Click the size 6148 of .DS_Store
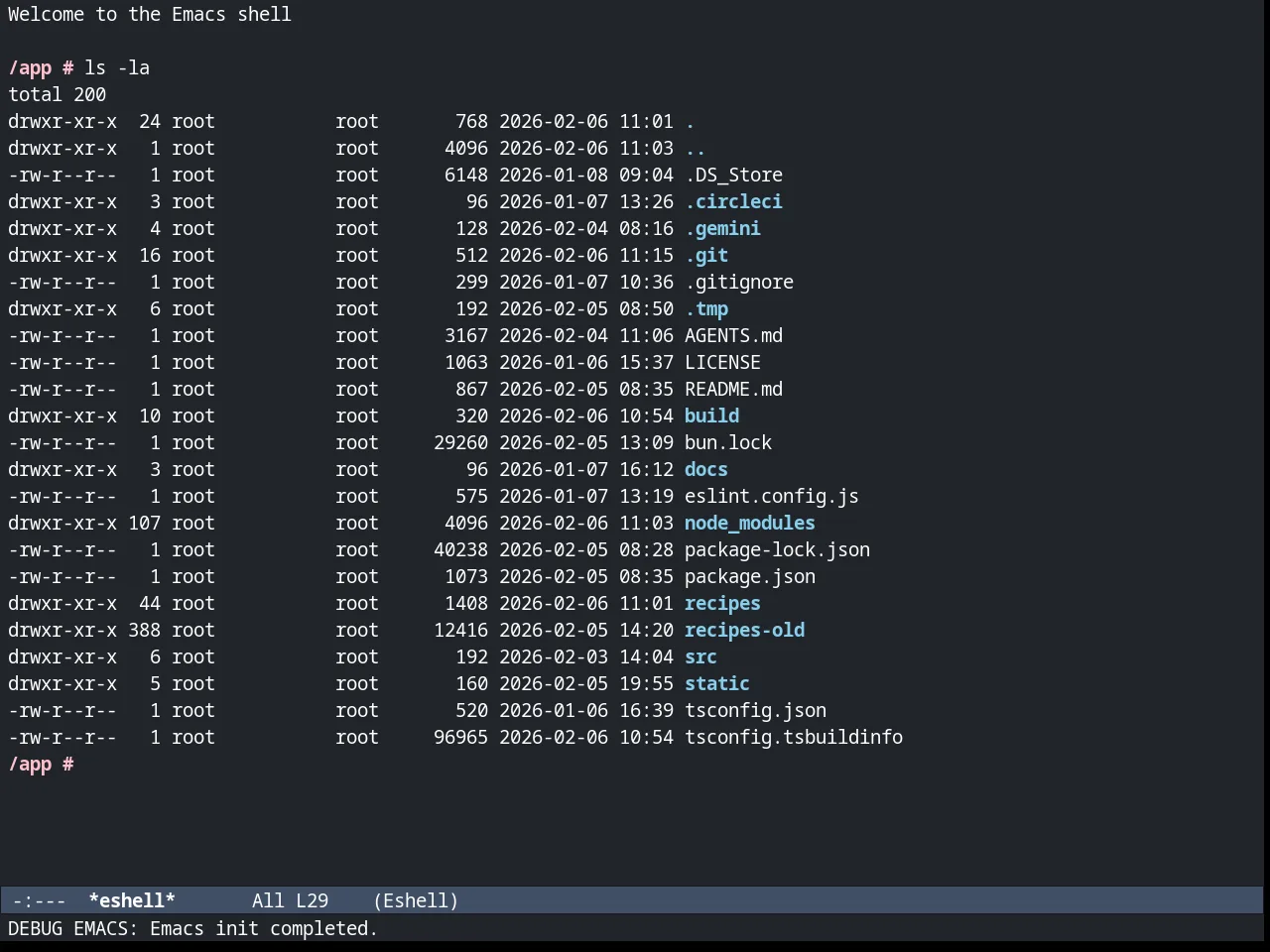Image resolution: width=1270 pixels, height=952 pixels. [466, 175]
